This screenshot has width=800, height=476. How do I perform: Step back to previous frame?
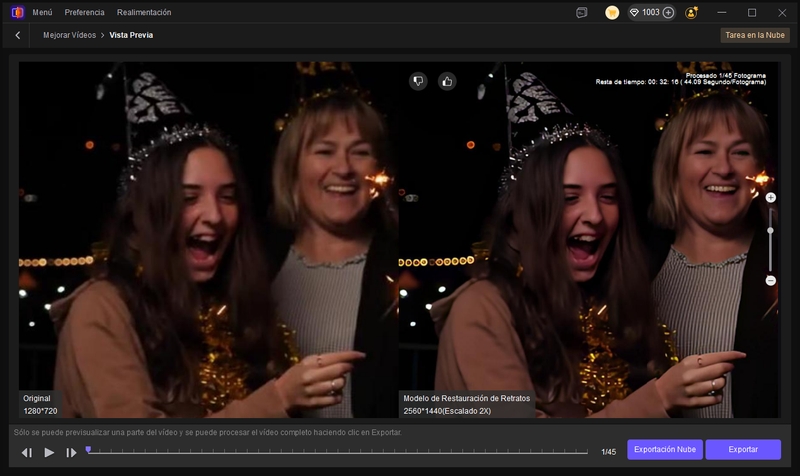coord(27,453)
